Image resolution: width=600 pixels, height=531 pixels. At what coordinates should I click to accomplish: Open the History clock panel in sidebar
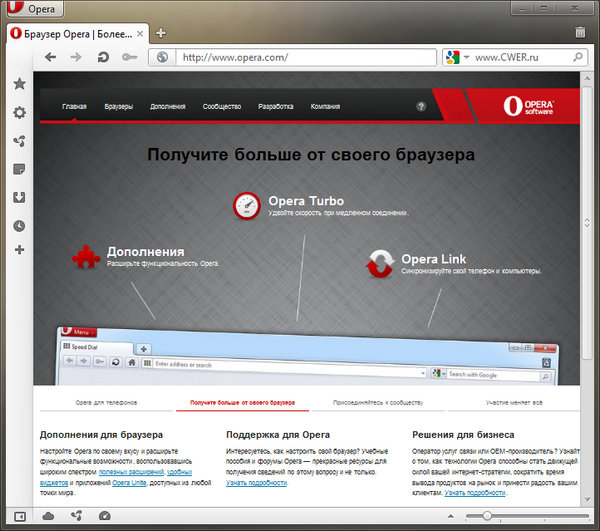point(19,225)
